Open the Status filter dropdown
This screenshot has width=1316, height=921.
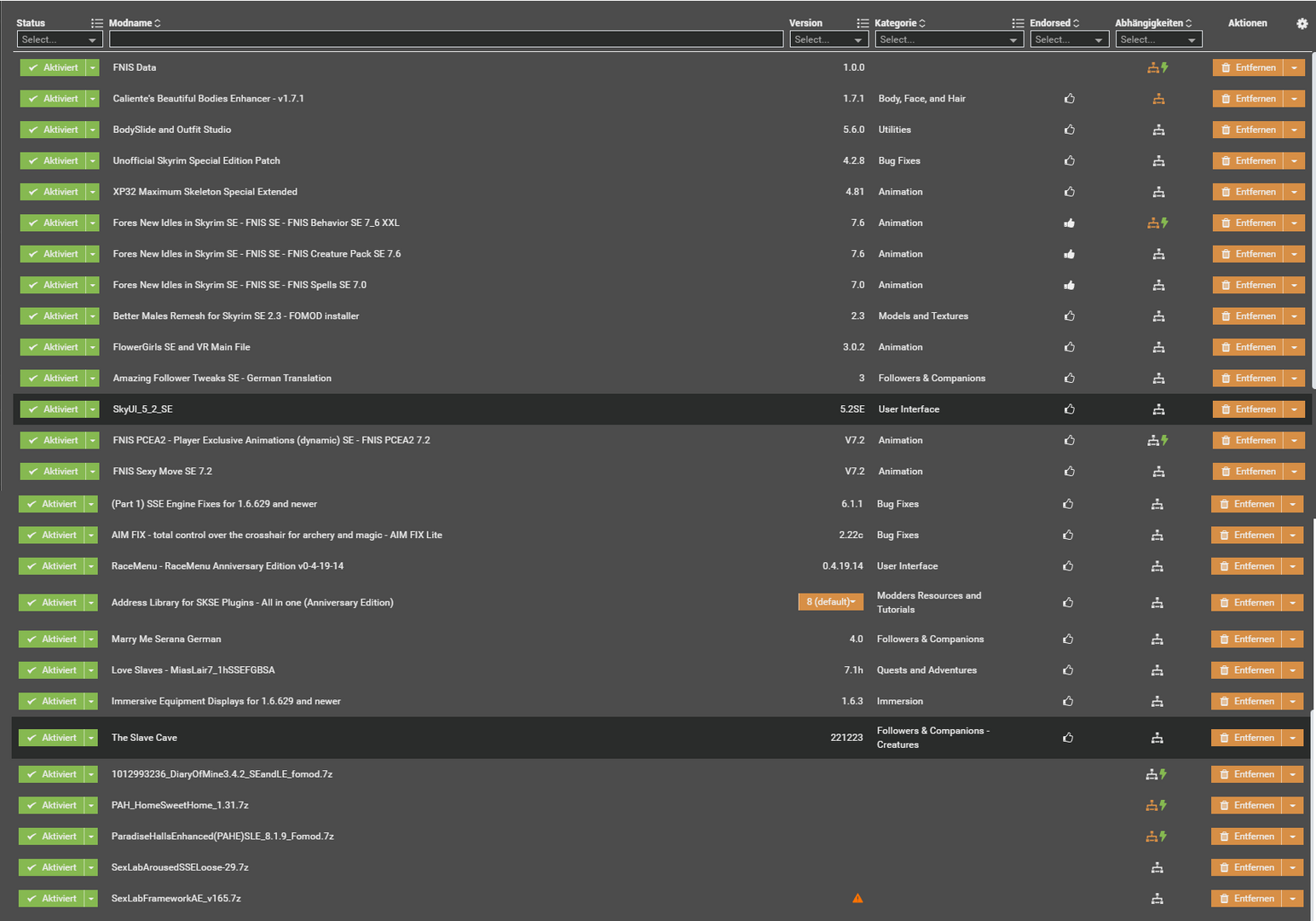tap(60, 39)
